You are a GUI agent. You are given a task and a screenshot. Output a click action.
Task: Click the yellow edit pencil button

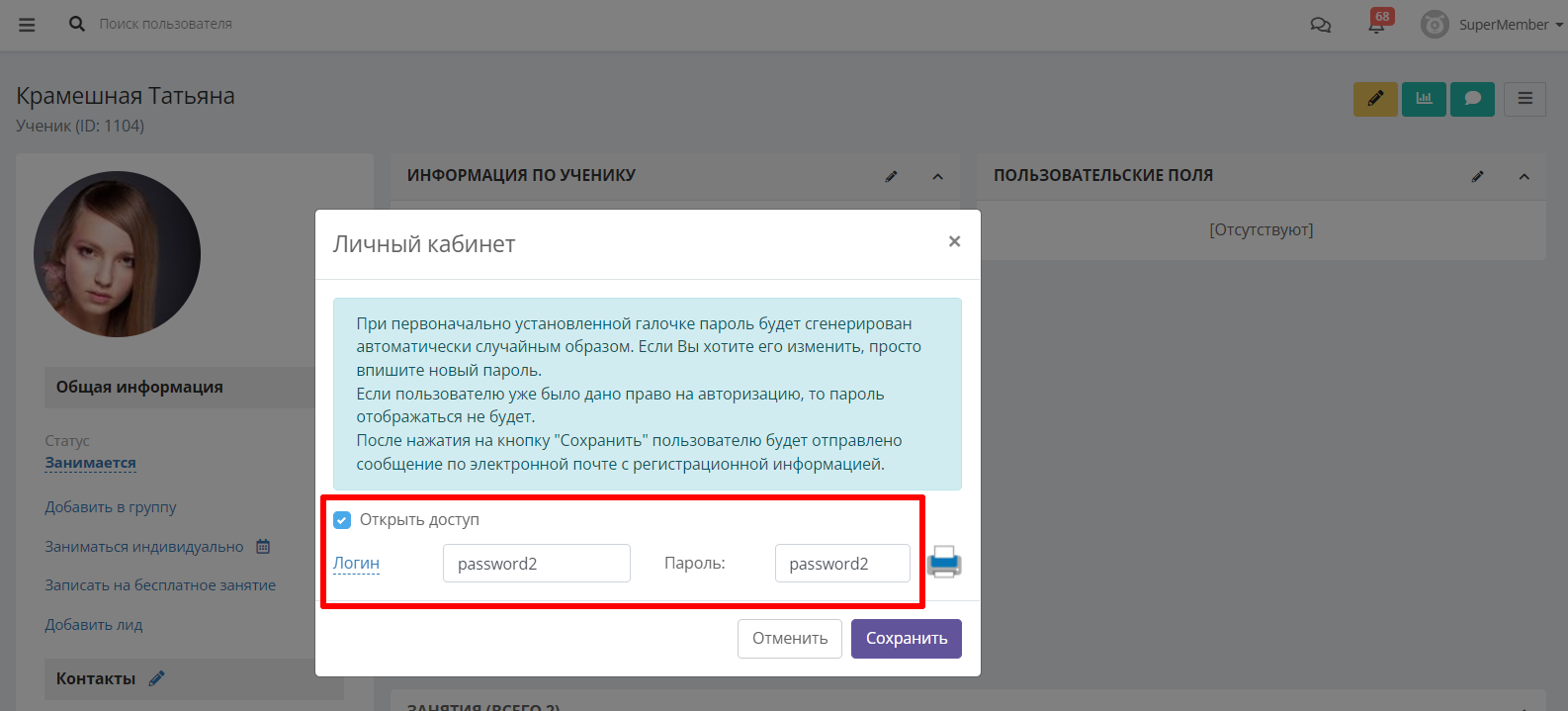point(1375,99)
